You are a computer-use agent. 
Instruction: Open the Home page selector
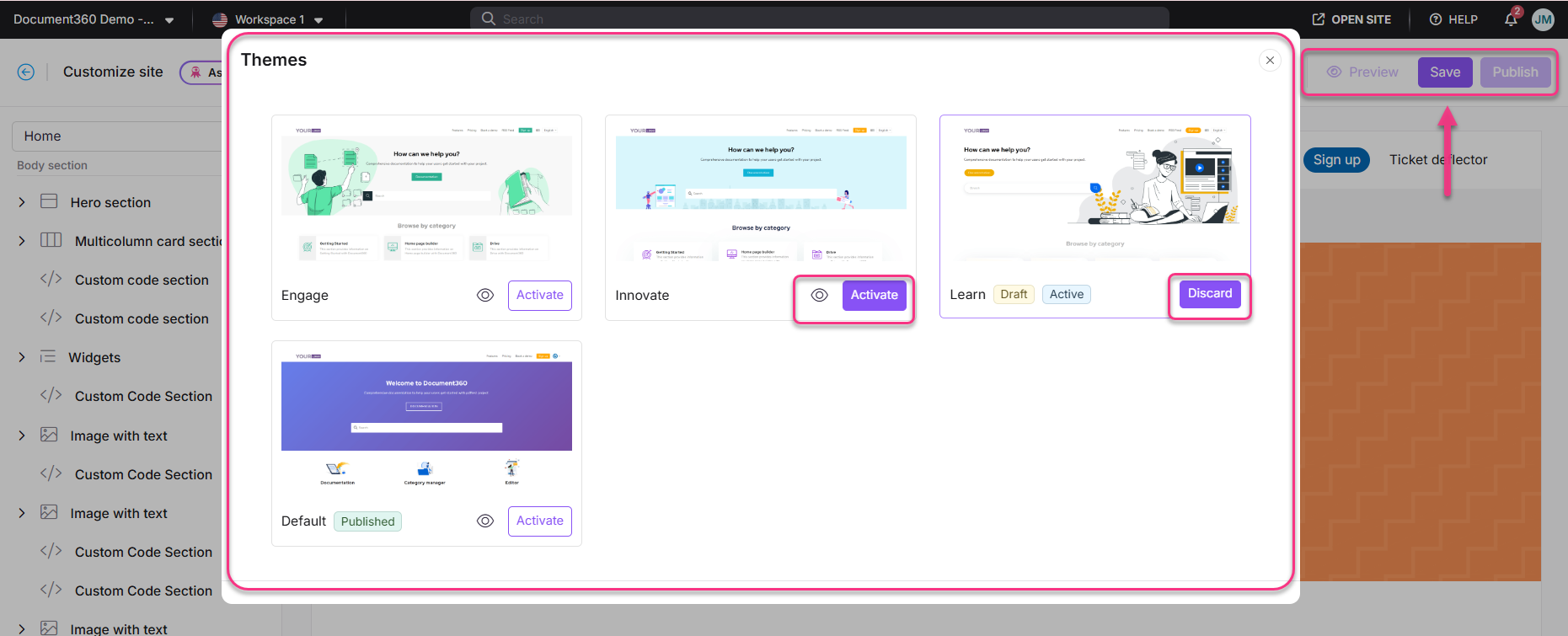pos(118,136)
